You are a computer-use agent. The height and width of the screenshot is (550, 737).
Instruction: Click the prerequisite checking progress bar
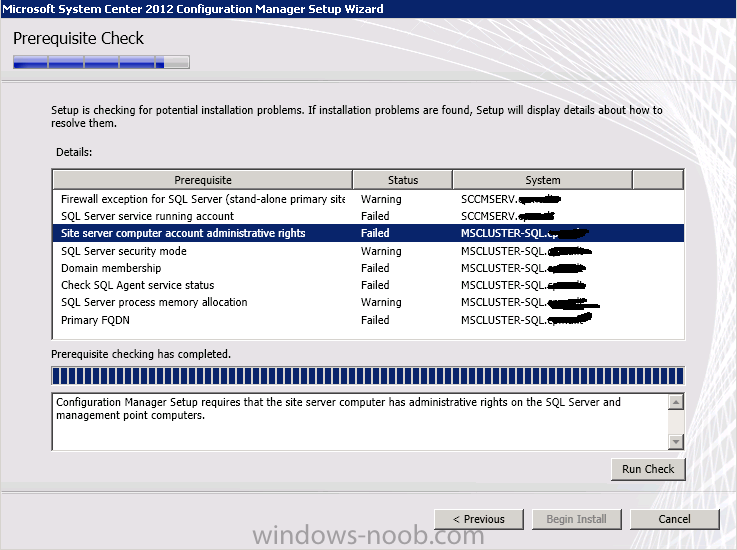(367, 376)
